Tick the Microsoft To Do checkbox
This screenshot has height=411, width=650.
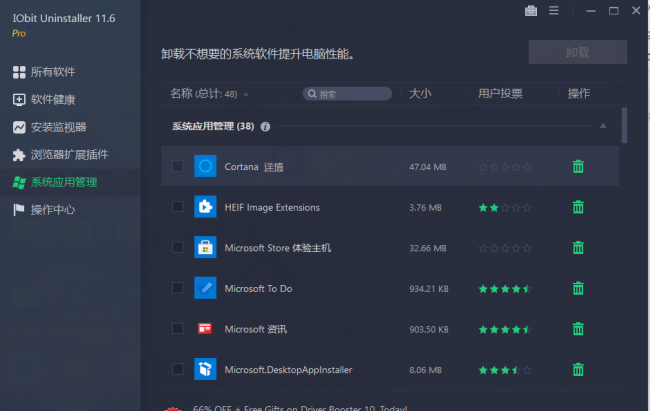point(178,288)
